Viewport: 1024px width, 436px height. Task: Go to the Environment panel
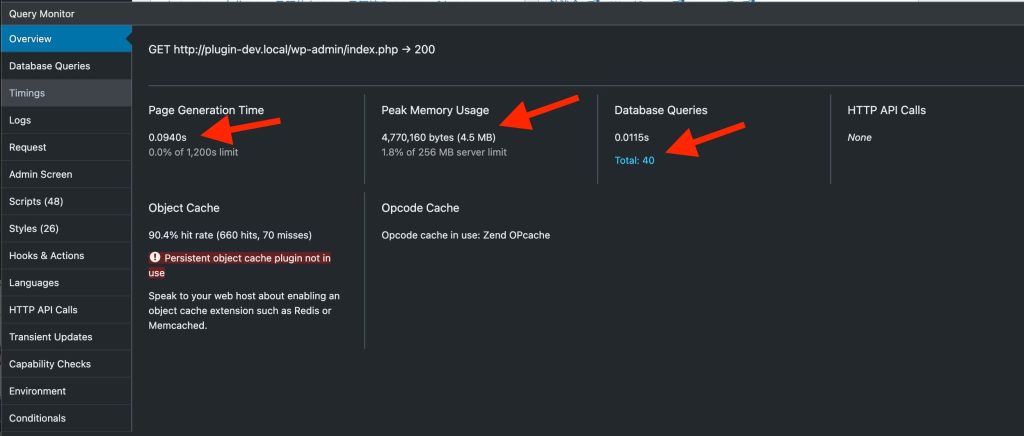pyautogui.click(x=38, y=391)
